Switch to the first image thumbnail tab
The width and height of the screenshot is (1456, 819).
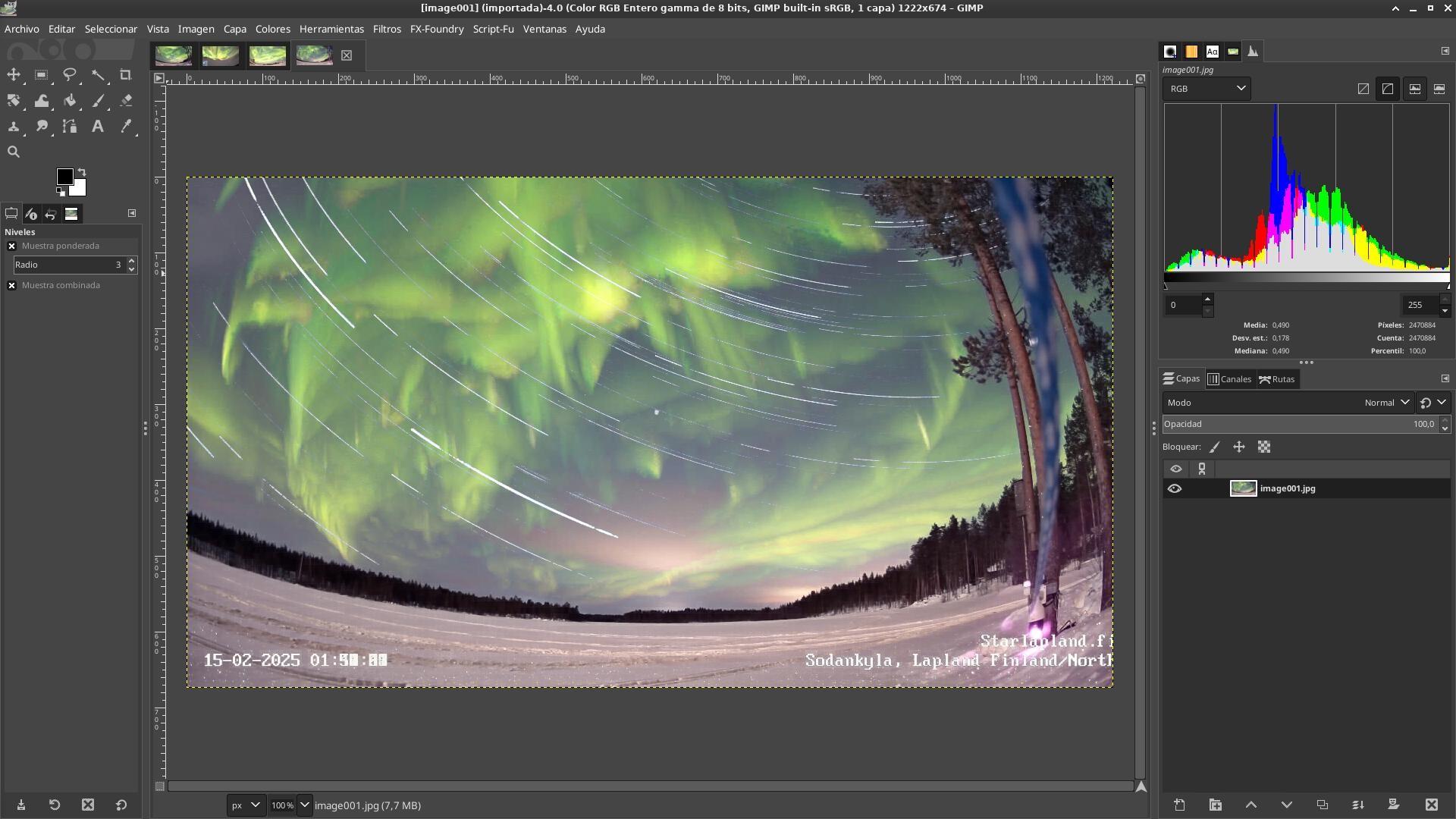pyautogui.click(x=174, y=55)
